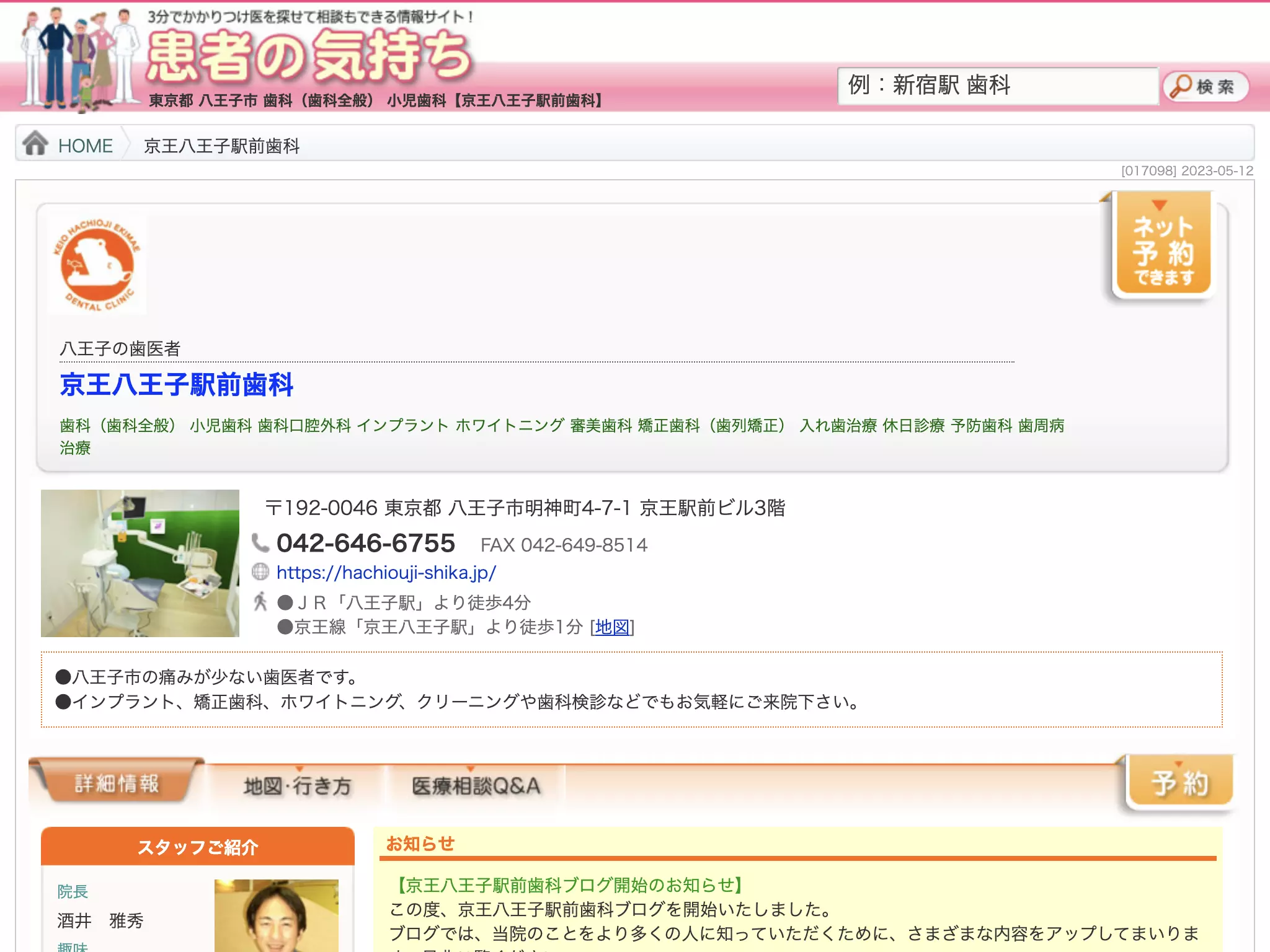Click the name 酒井 雅秀

(100, 921)
